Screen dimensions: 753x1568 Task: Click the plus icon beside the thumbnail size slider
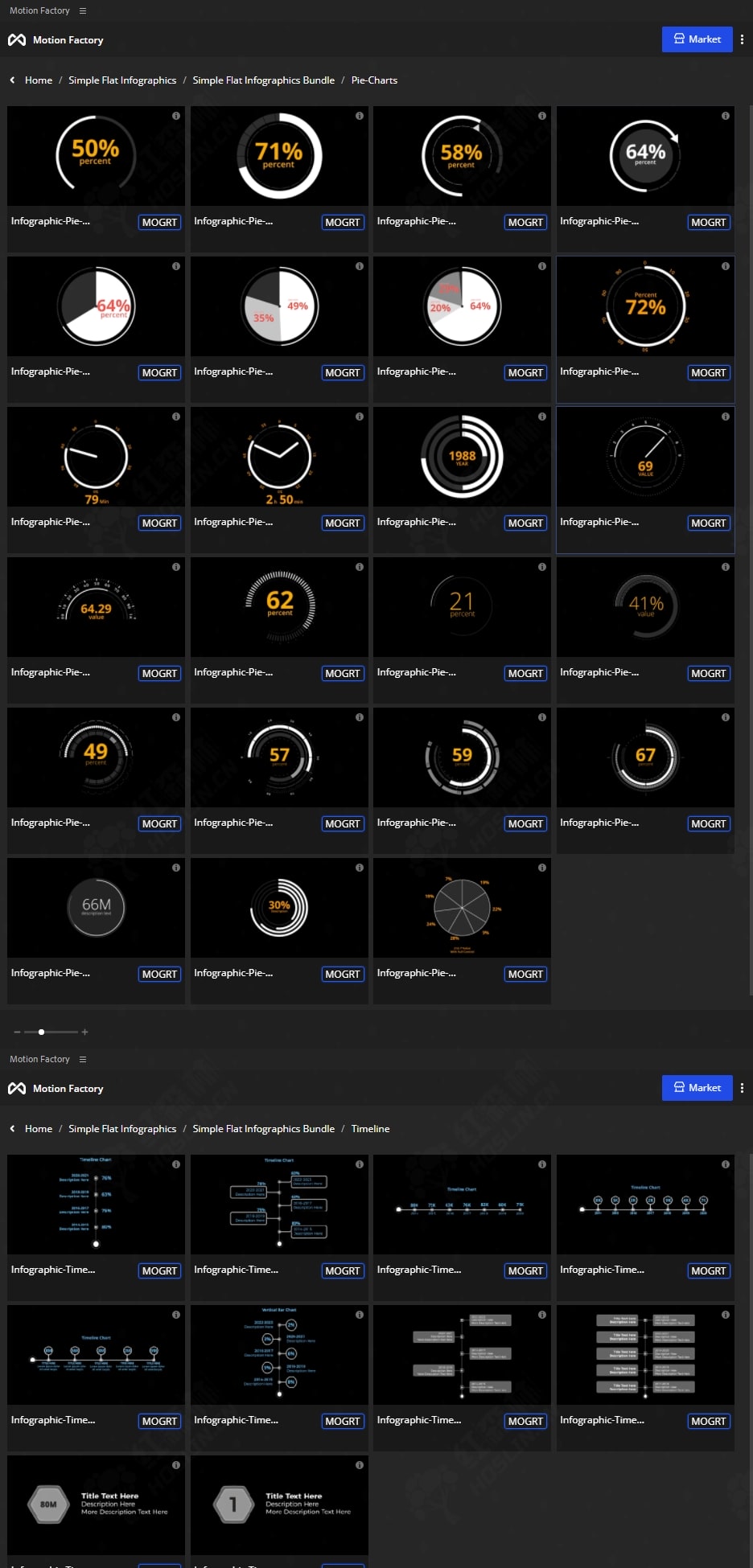pyautogui.click(x=84, y=1032)
